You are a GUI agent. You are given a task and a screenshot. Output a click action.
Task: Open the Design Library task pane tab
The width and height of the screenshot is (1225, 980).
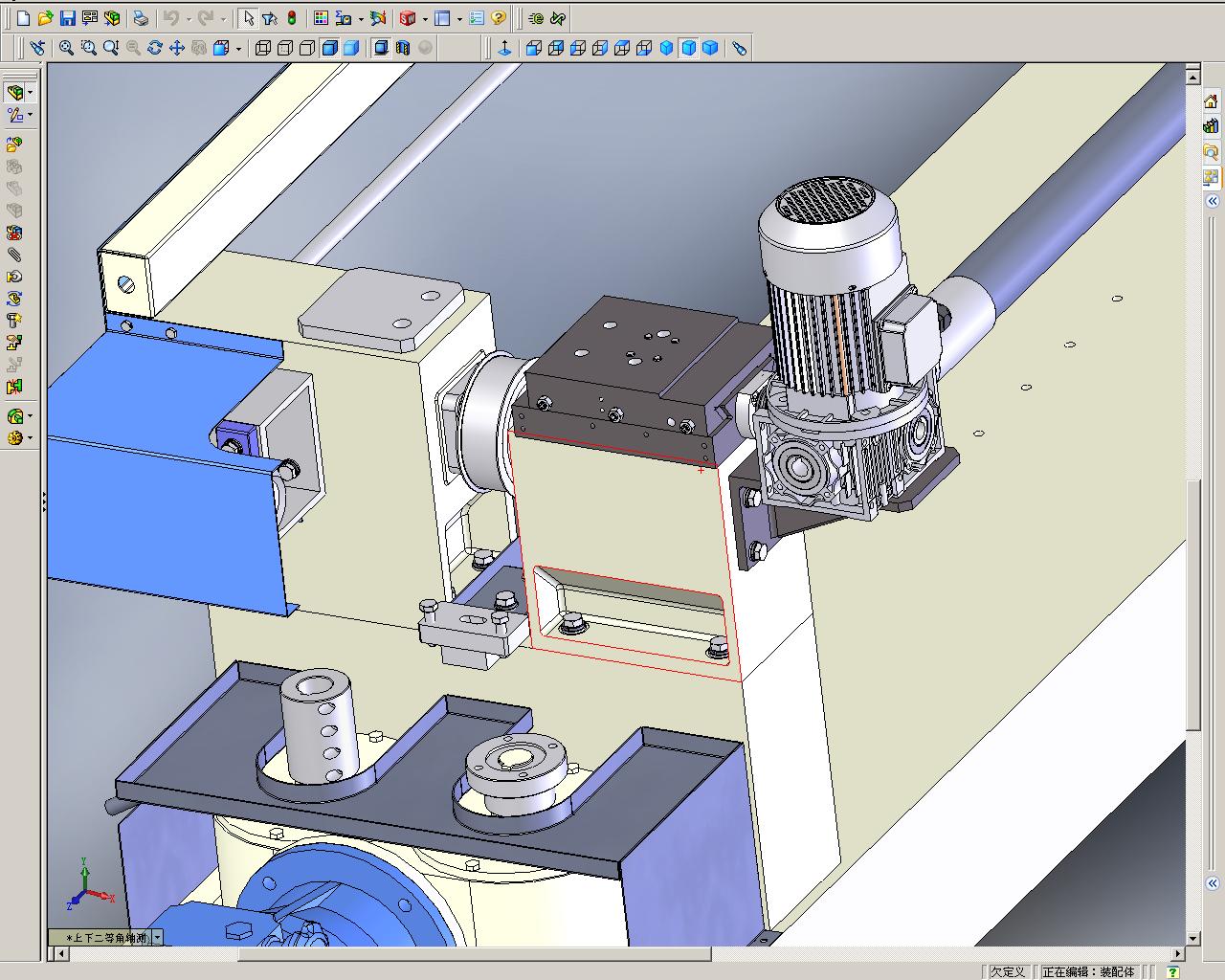pyautogui.click(x=1212, y=125)
